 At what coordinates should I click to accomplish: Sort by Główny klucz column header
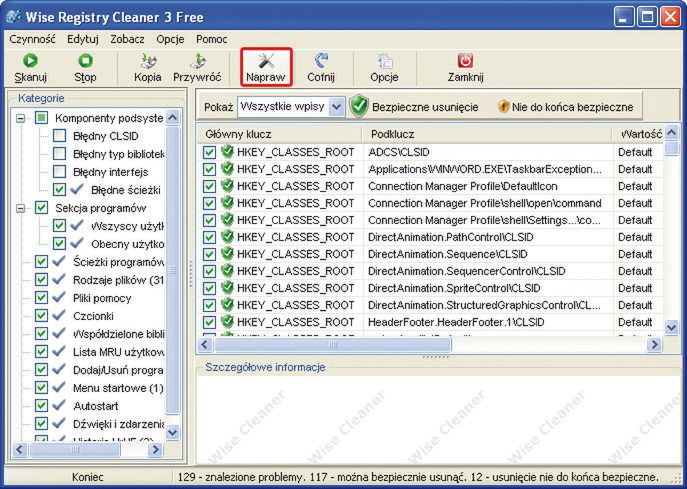280,134
